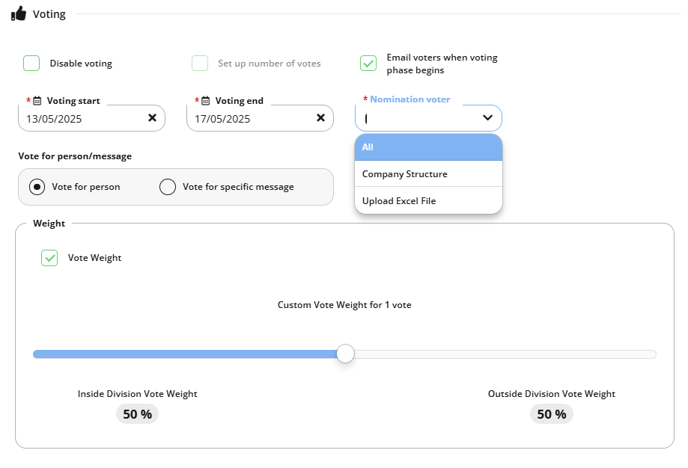688x468 pixels.
Task: Collapse the Nomination voter dropdown chevron
Action: coord(487,118)
